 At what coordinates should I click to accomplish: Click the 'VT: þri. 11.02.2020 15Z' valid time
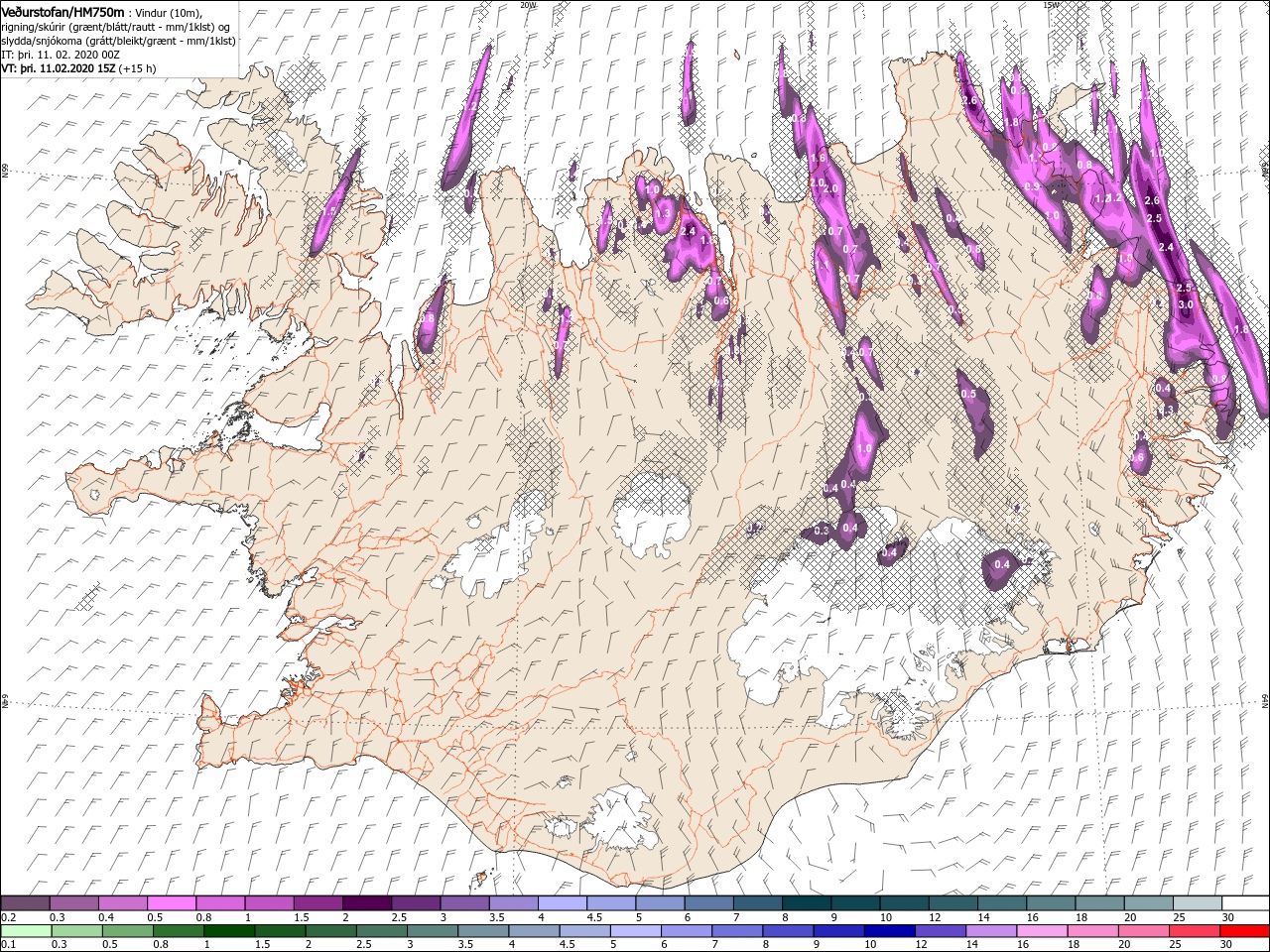pyautogui.click(x=58, y=69)
